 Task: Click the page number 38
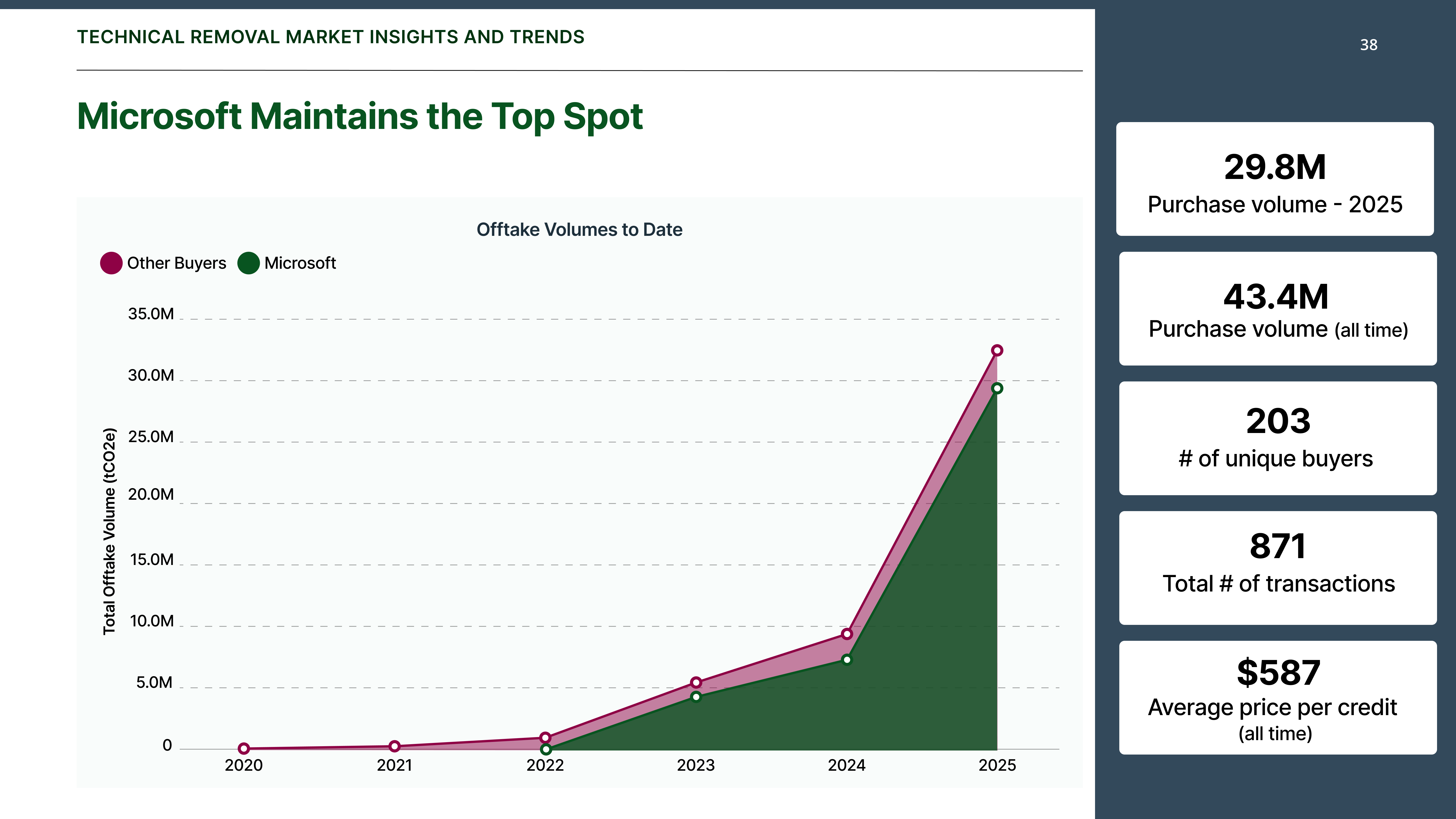(1370, 45)
